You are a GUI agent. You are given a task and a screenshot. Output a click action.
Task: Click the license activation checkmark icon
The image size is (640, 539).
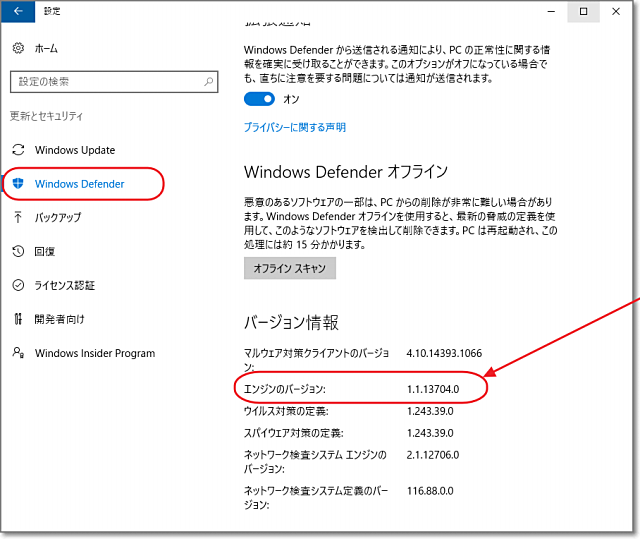(18, 285)
